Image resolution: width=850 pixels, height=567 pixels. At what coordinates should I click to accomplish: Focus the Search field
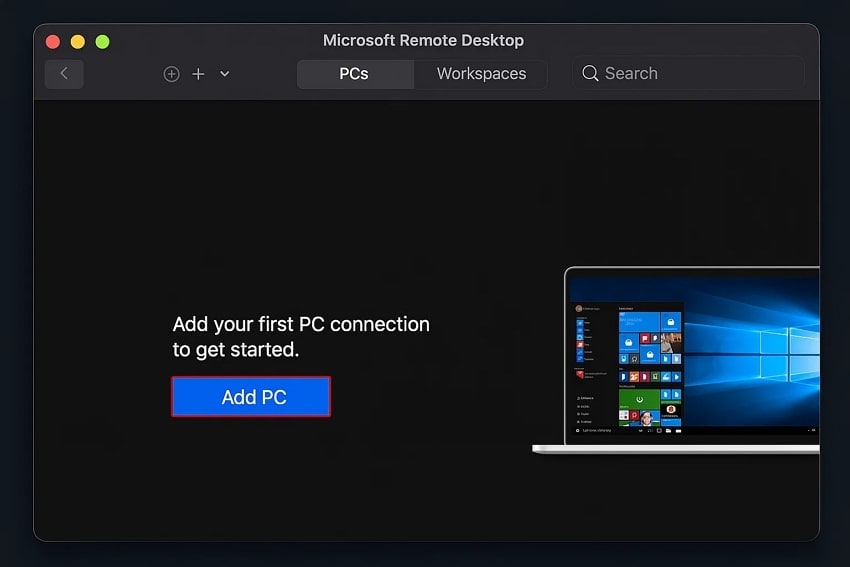(688, 73)
